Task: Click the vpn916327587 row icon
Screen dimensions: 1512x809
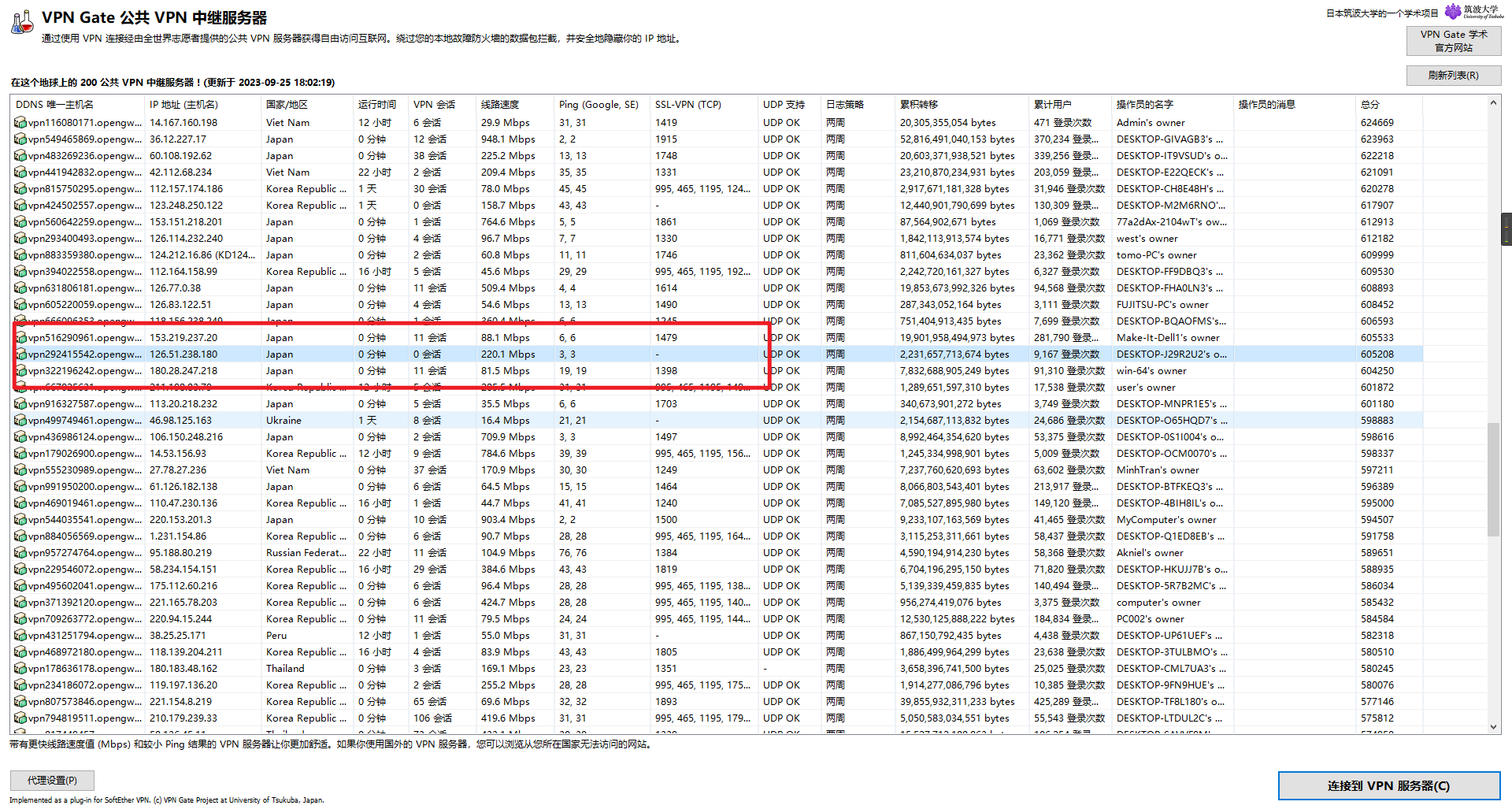Action: click(20, 404)
